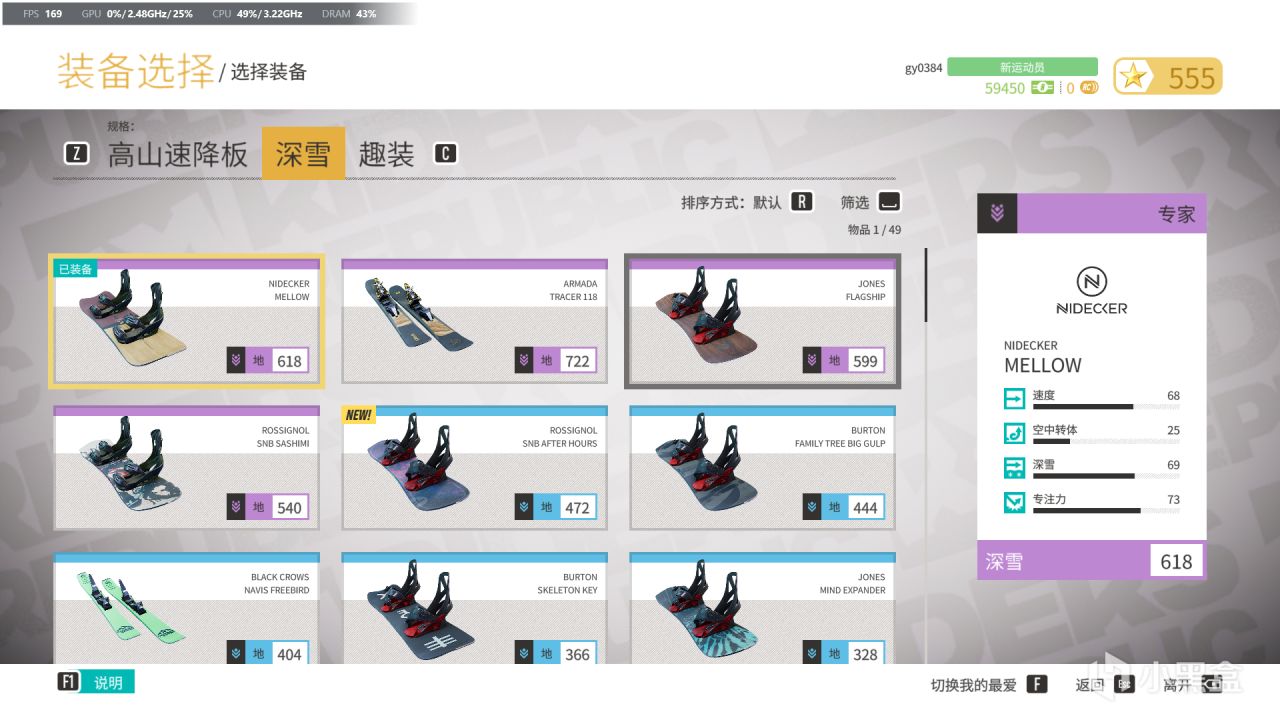Click the 专注力 stat bar
Screen dimensions: 1280x720
pos(1106,510)
